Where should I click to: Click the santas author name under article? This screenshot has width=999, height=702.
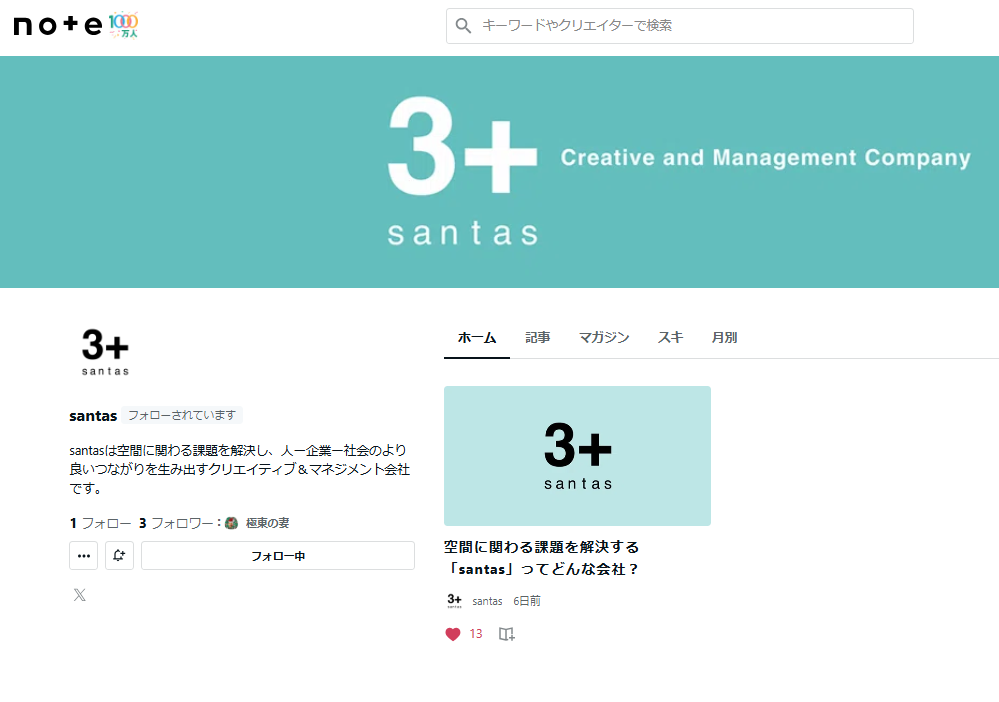click(487, 601)
